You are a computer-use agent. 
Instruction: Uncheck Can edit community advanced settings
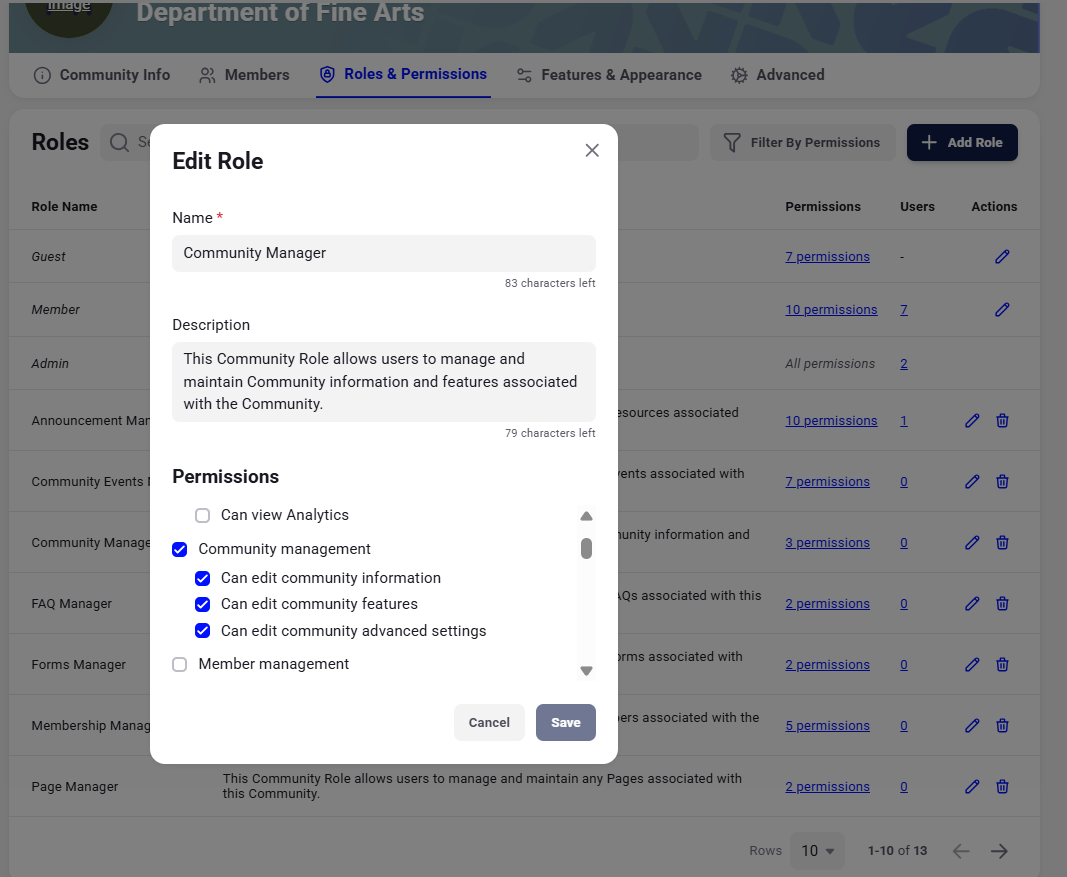pos(202,631)
